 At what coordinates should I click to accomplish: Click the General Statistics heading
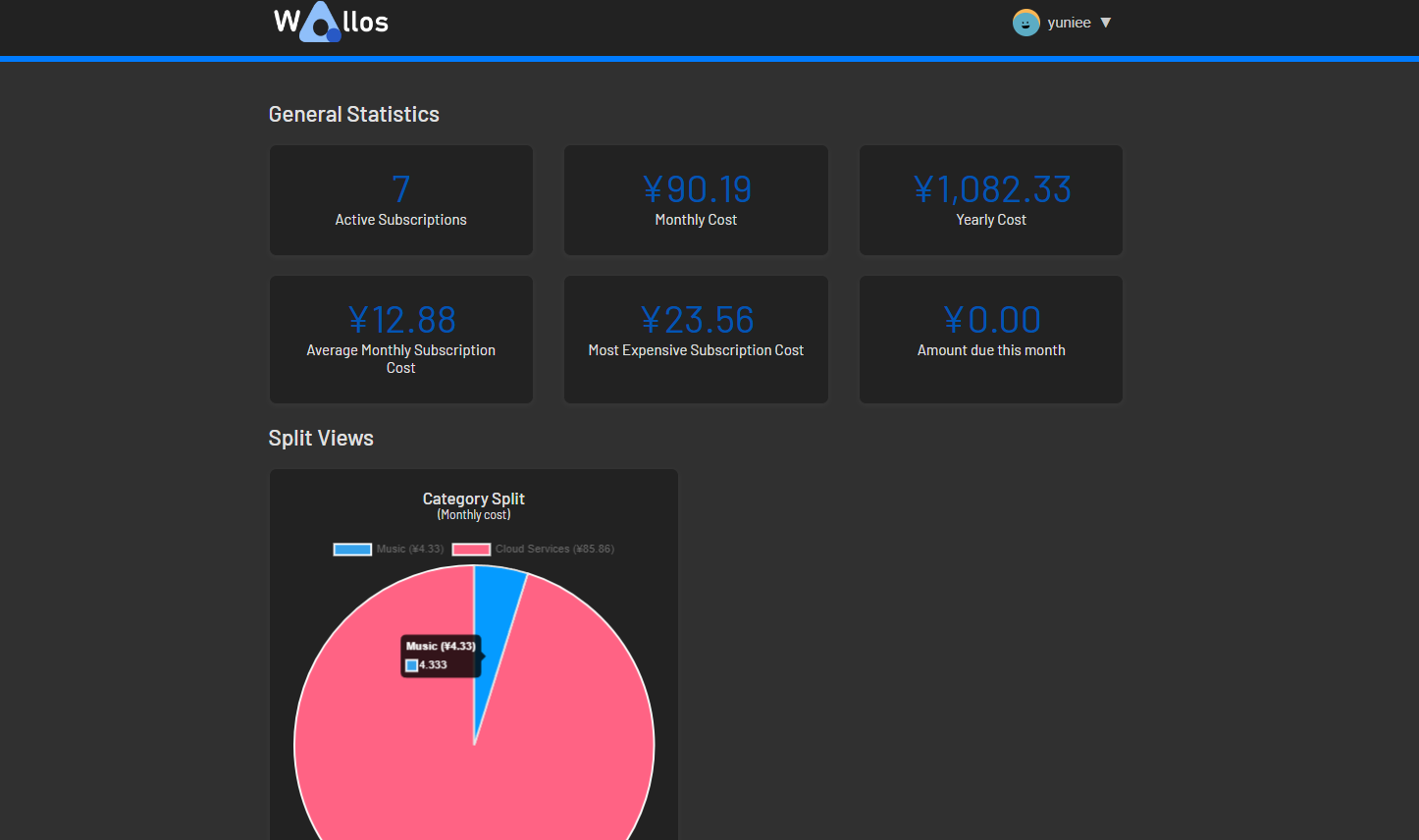pos(354,115)
